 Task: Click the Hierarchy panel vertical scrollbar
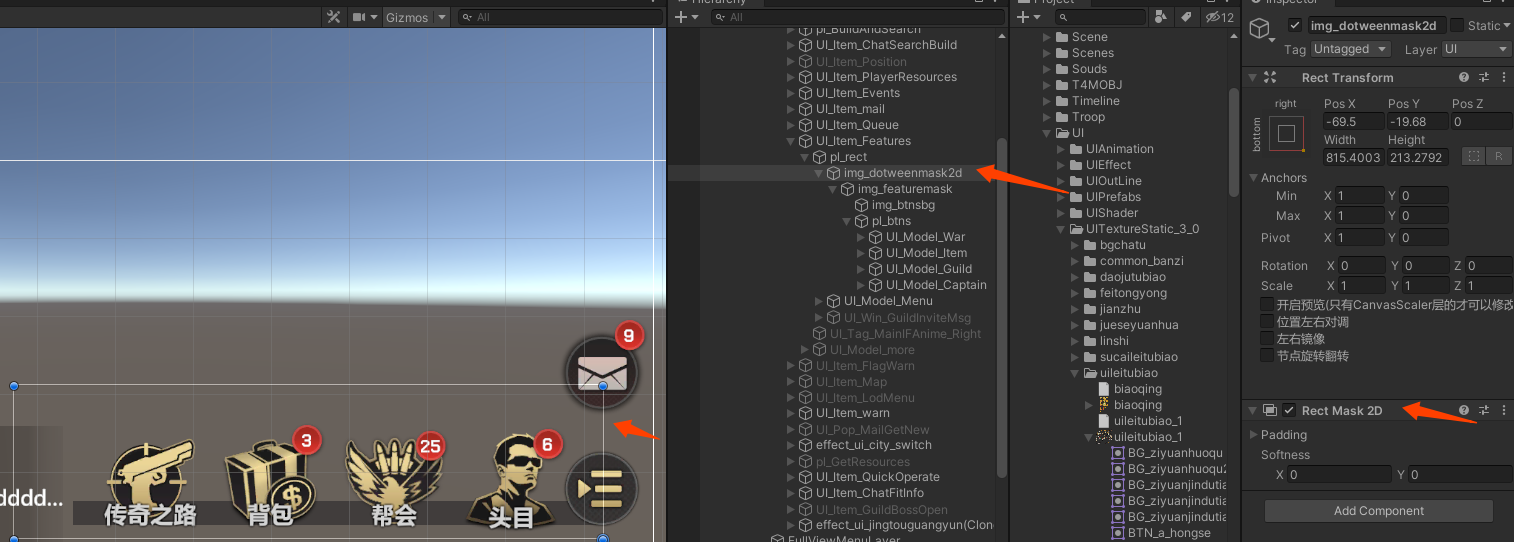pyautogui.click(x=1002, y=250)
